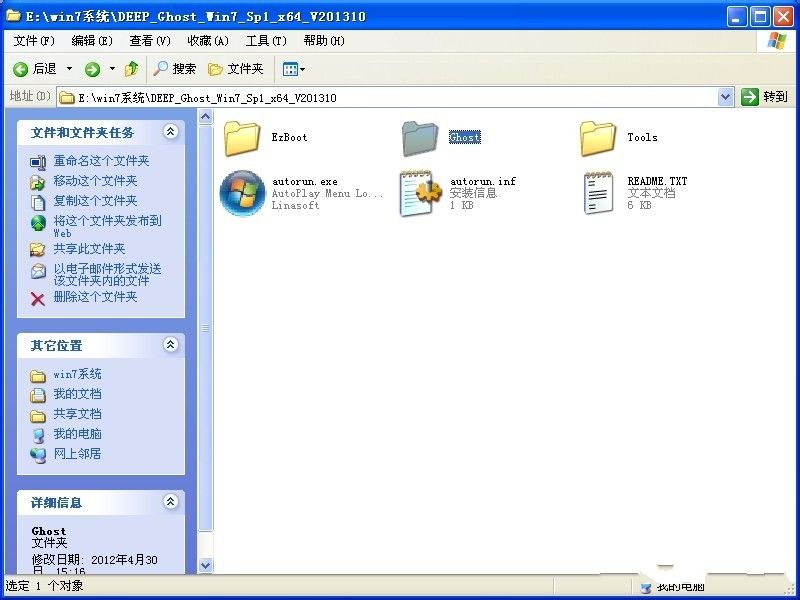The image size is (800, 600).
Task: Open the address bar dropdown arrow
Action: [x=726, y=96]
